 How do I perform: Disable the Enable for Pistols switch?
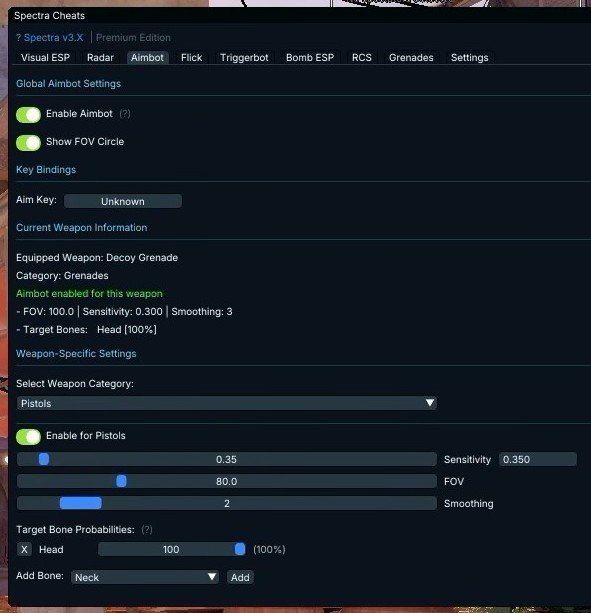click(29, 437)
